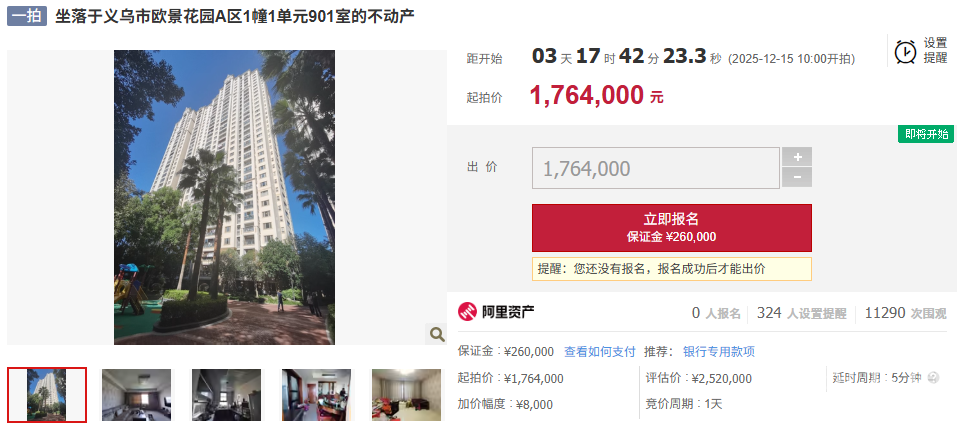Select the third kitchen thumbnail

[x=226, y=395]
